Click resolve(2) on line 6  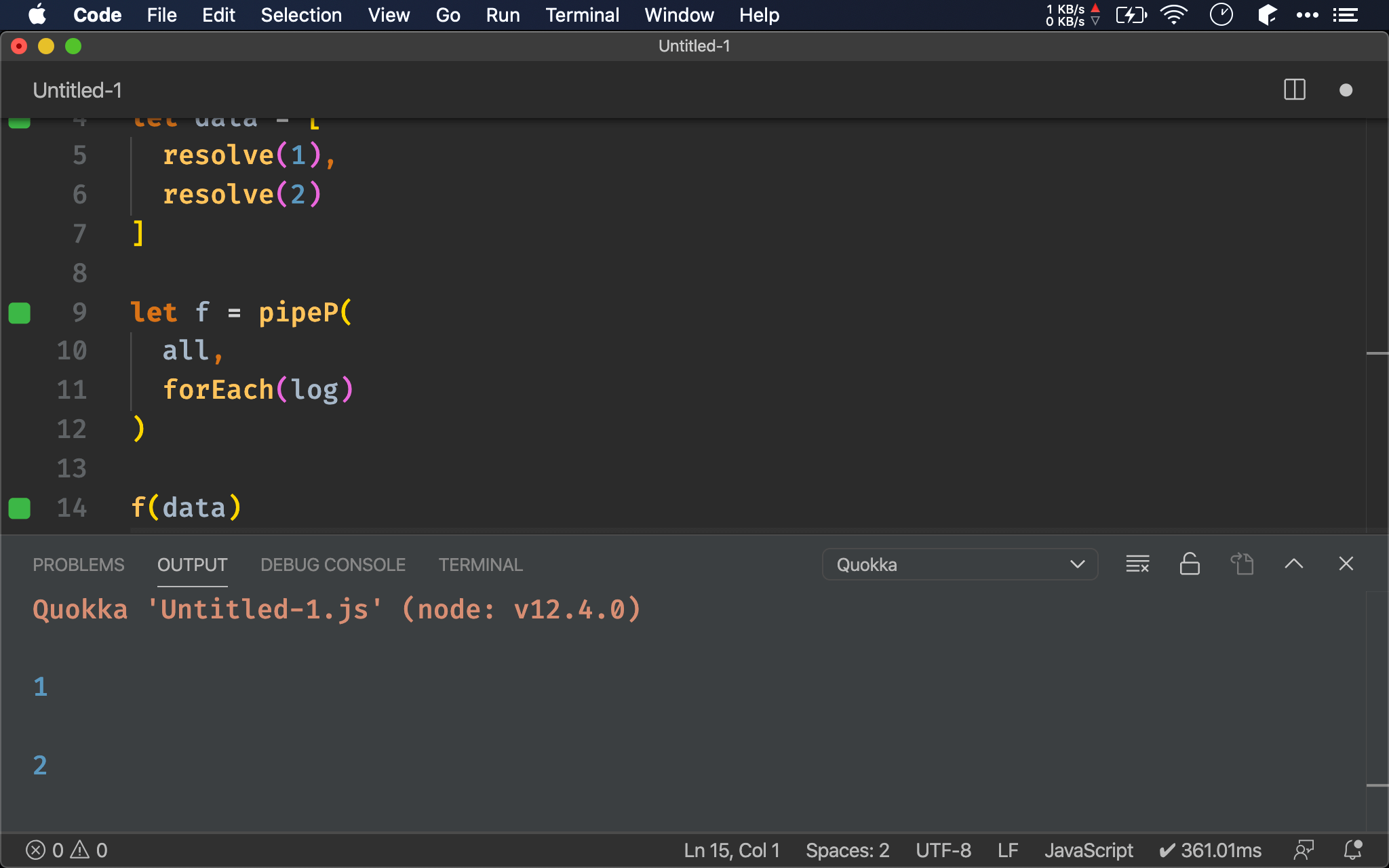pos(242,195)
